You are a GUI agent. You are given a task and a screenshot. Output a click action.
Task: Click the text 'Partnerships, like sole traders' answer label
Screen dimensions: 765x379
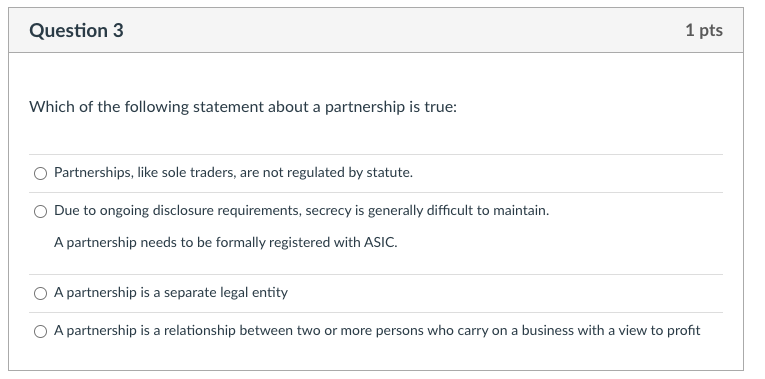point(233,173)
